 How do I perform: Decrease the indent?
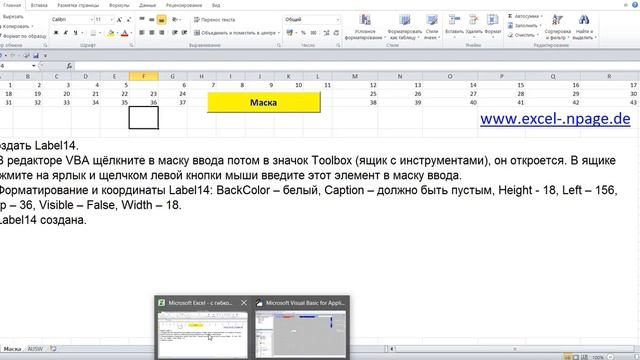click(175, 33)
